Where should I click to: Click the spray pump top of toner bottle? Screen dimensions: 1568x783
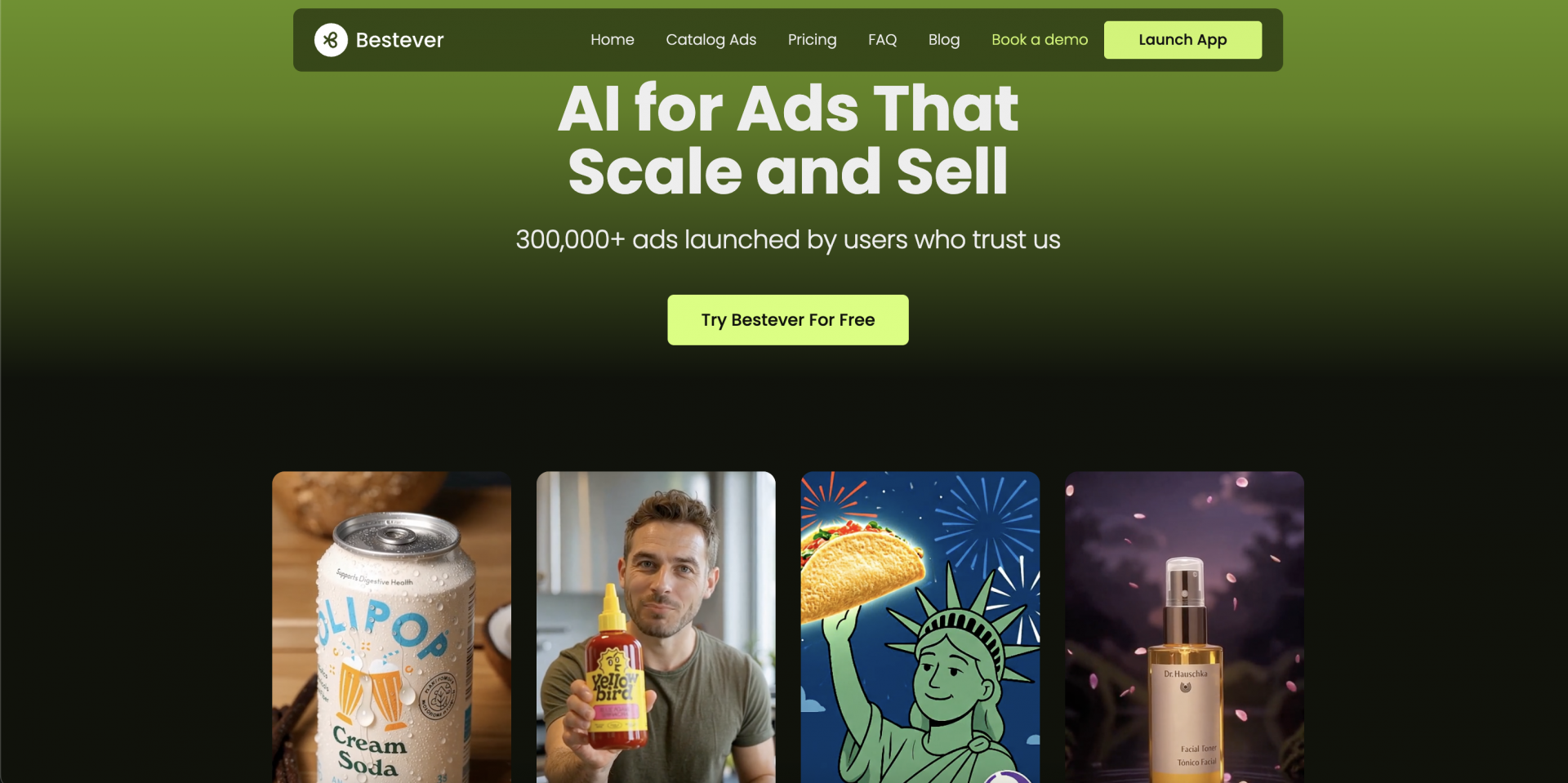[x=1185, y=581]
